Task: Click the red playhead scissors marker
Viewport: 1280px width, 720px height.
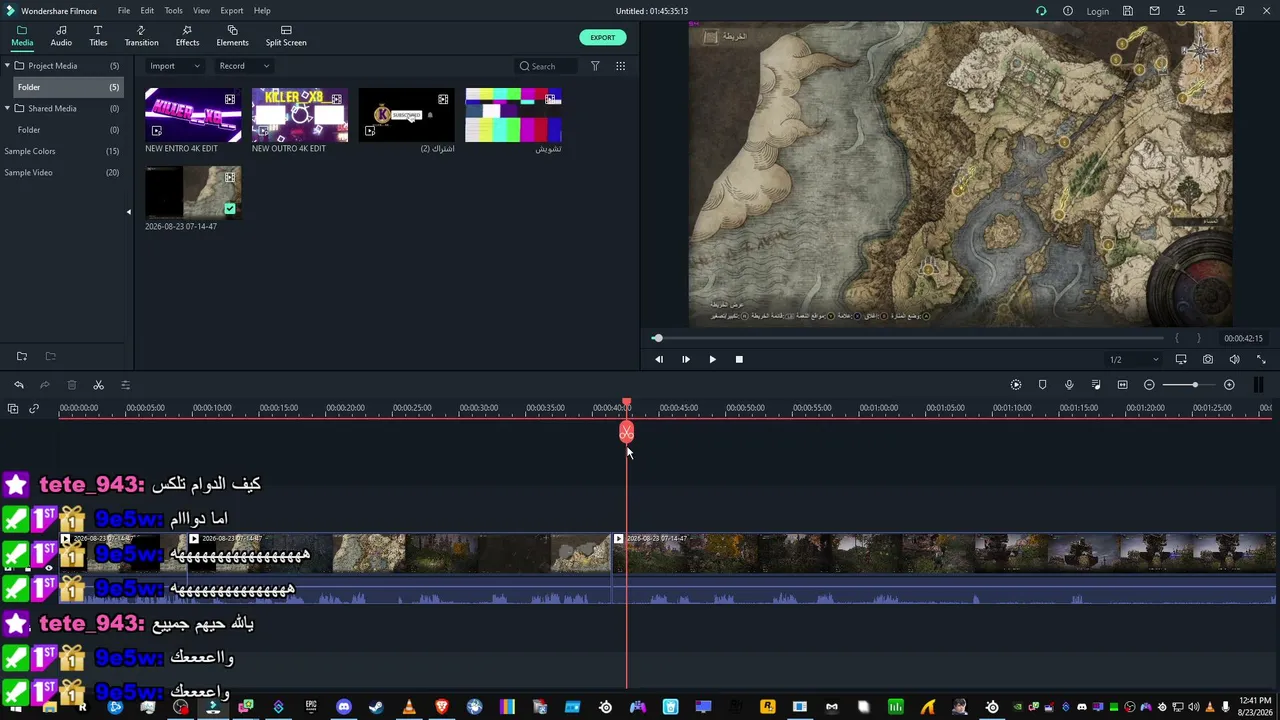Action: point(626,432)
